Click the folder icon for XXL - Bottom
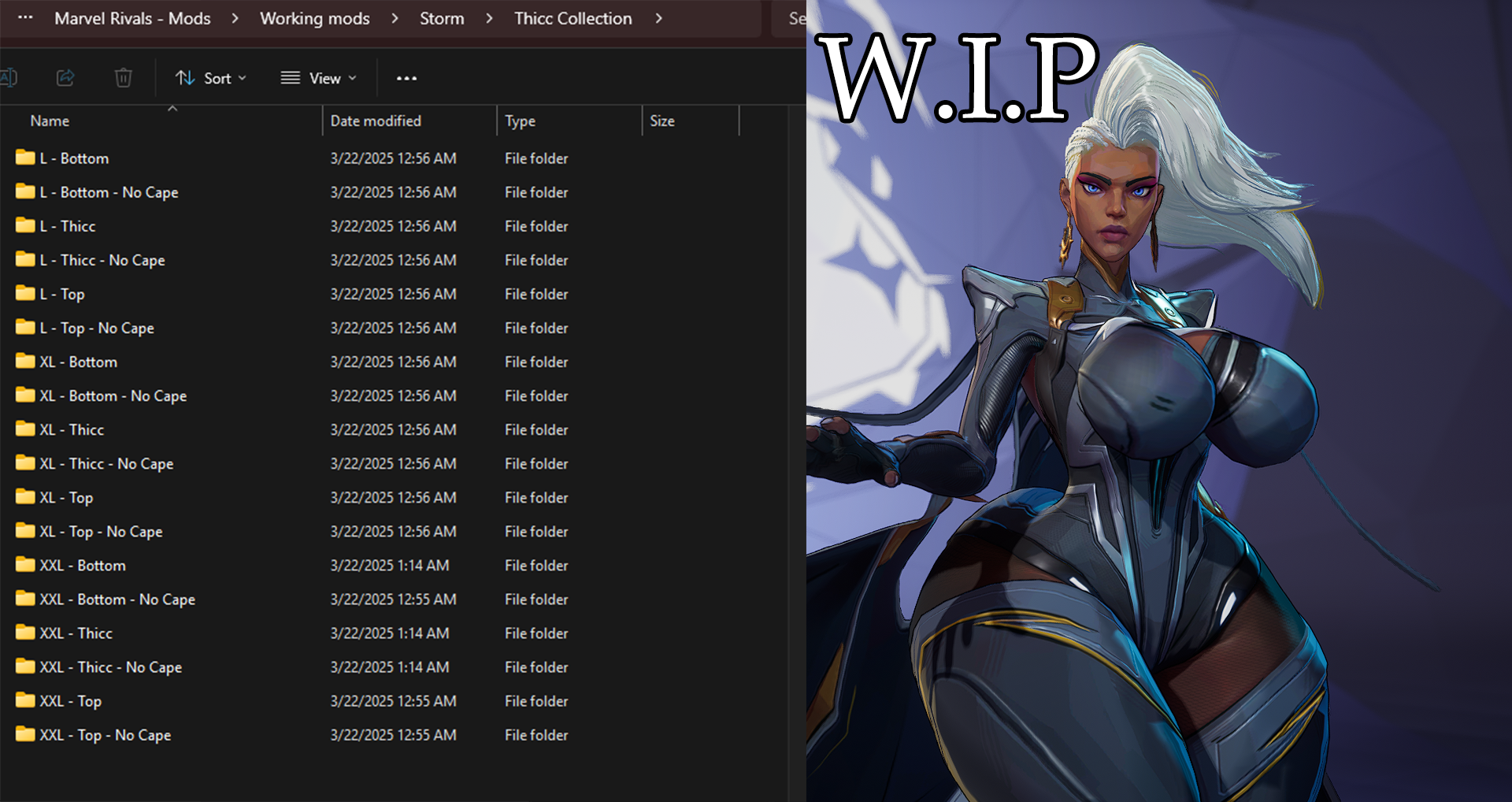This screenshot has height=802, width=1512. pyautogui.click(x=25, y=563)
